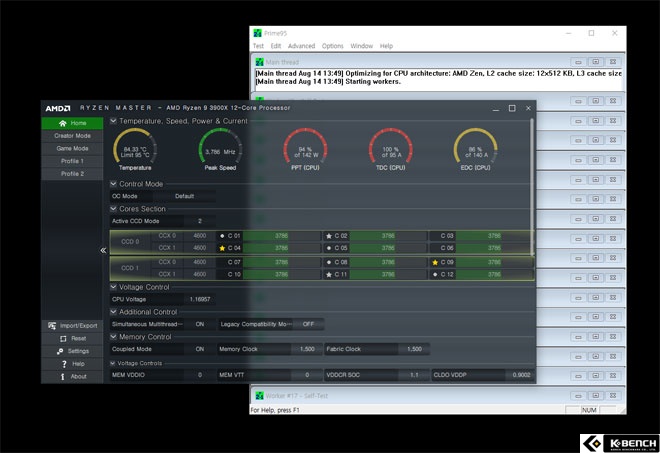
Task: Click the Temperature gauge
Action: coord(135,149)
